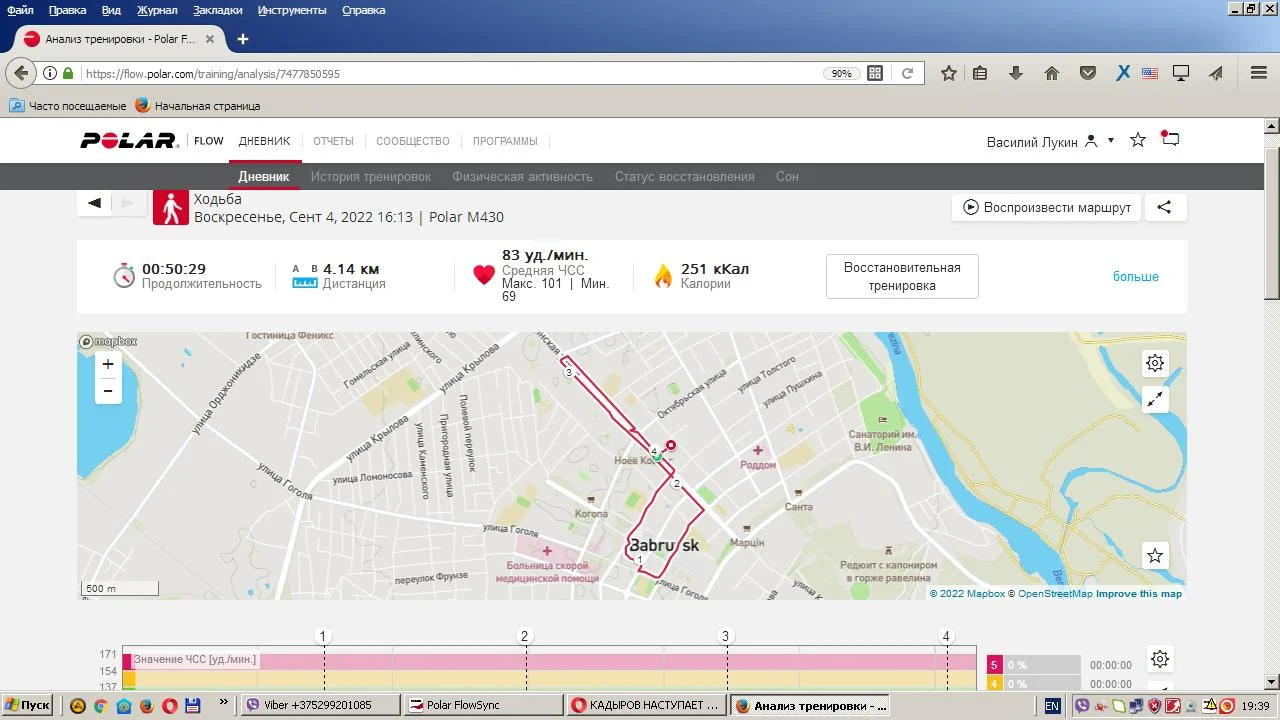Click the star icon on map
This screenshot has height=720, width=1280.
pyautogui.click(x=1155, y=555)
